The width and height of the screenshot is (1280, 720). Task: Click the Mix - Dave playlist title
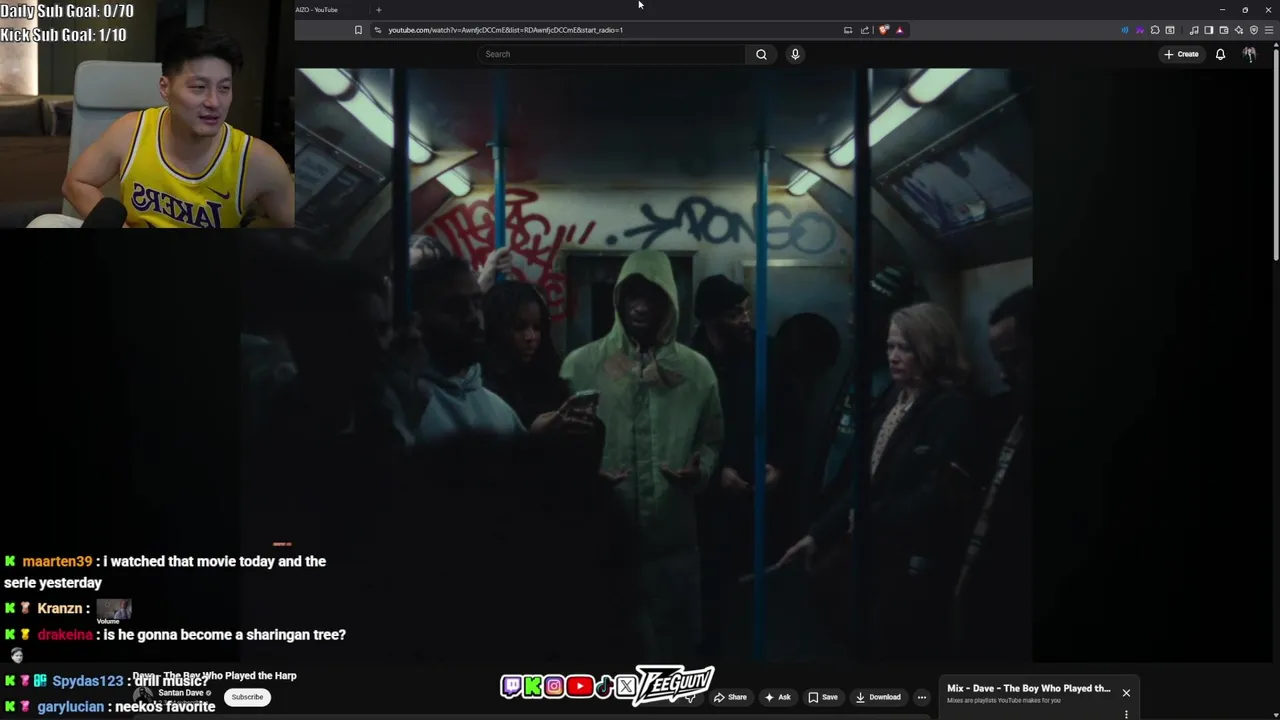point(1028,688)
